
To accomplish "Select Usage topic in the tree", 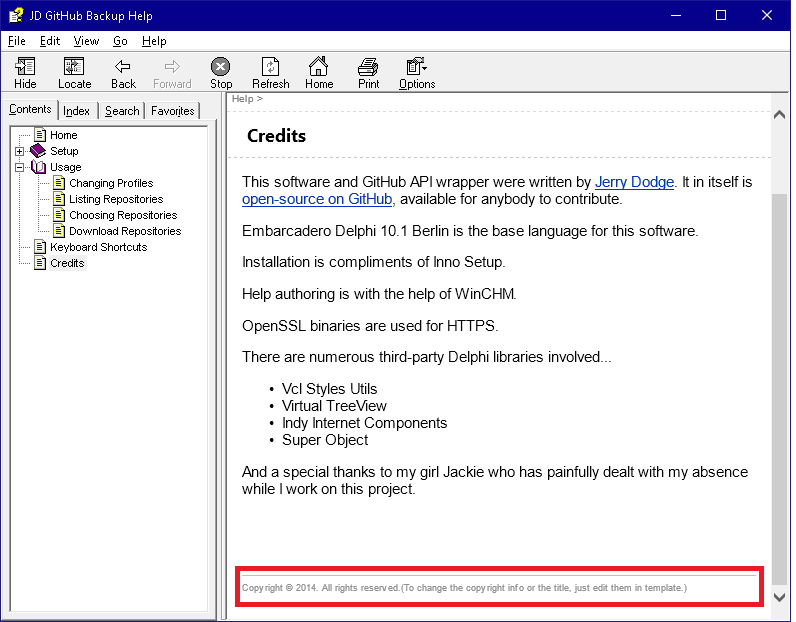I will pos(65,167).
